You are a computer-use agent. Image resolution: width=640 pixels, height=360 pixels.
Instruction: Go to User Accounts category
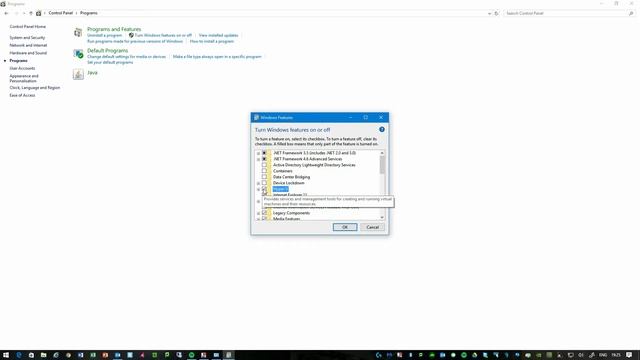(22, 68)
